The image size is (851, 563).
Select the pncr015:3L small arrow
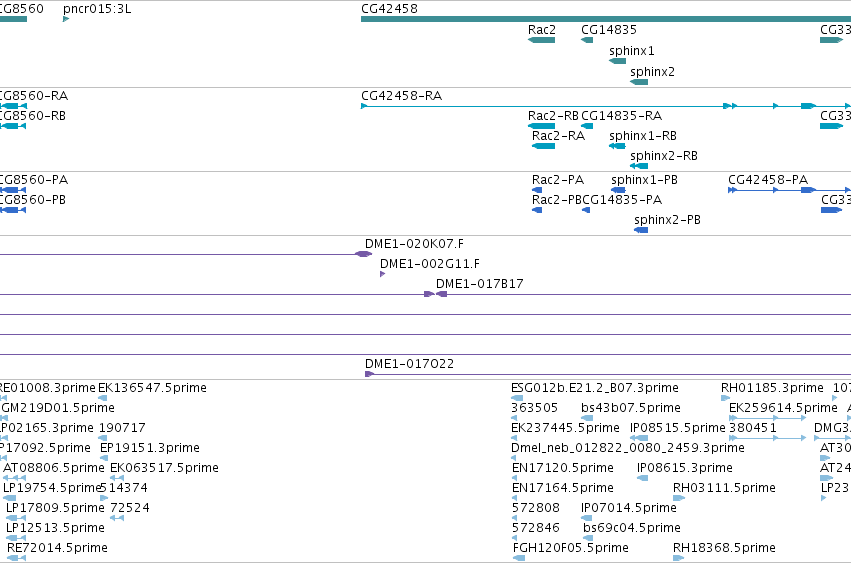(x=66, y=19)
